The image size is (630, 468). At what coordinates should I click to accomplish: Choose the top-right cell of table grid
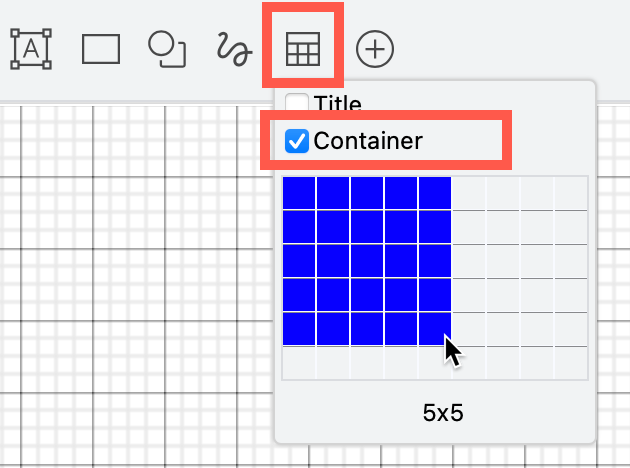pyautogui.click(x=571, y=193)
